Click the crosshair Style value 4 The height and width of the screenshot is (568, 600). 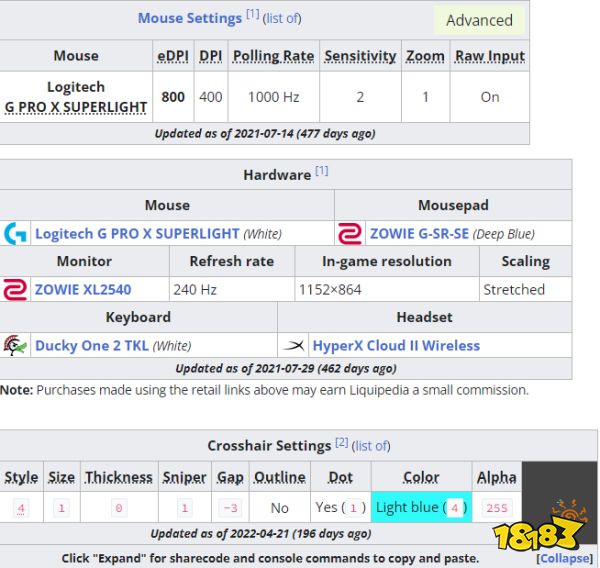click(21, 508)
